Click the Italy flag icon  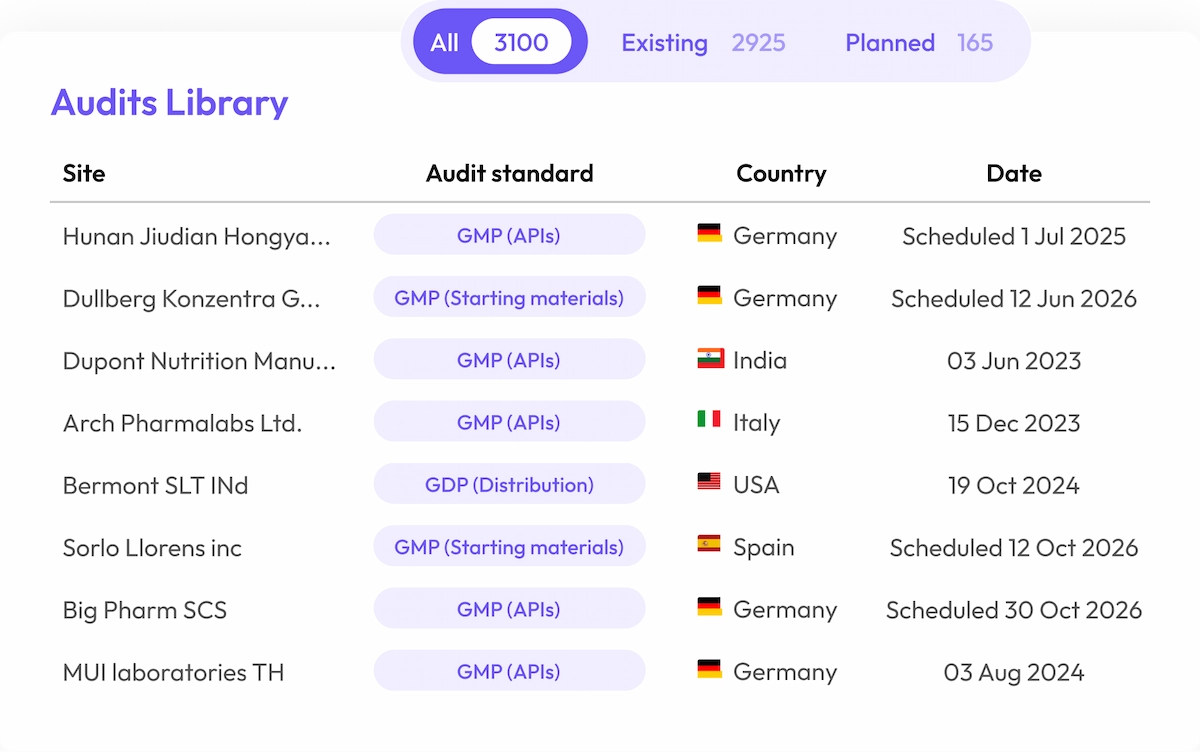[x=709, y=421]
